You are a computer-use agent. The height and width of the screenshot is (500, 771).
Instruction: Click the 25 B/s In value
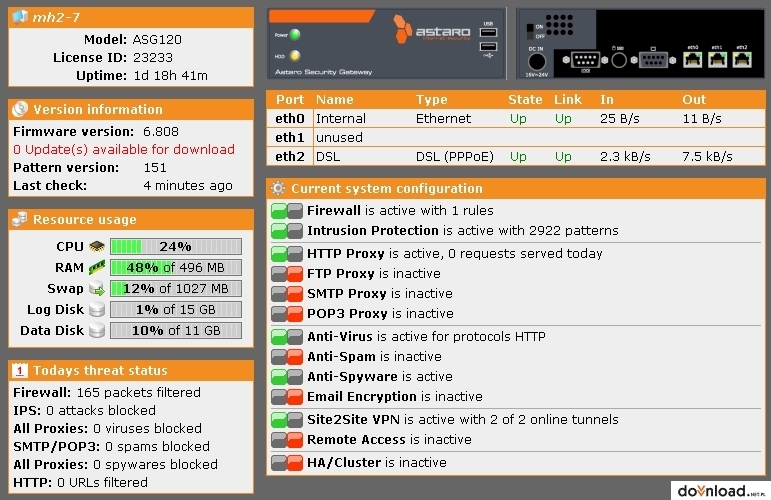click(x=620, y=118)
